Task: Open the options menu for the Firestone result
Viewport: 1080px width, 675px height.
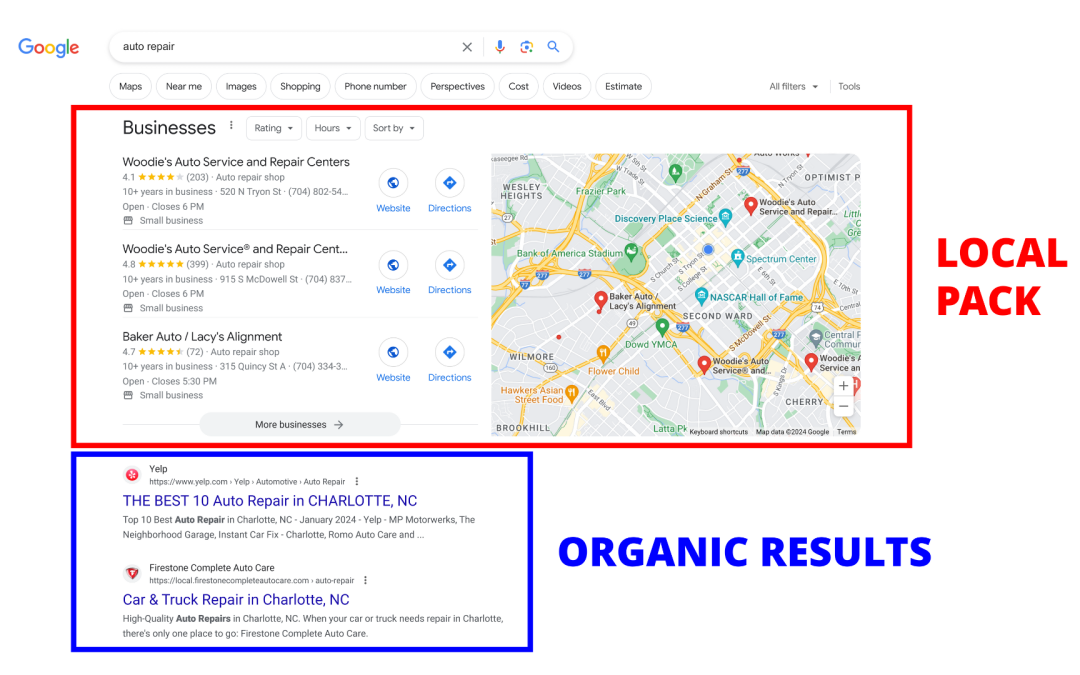Action: (366, 580)
